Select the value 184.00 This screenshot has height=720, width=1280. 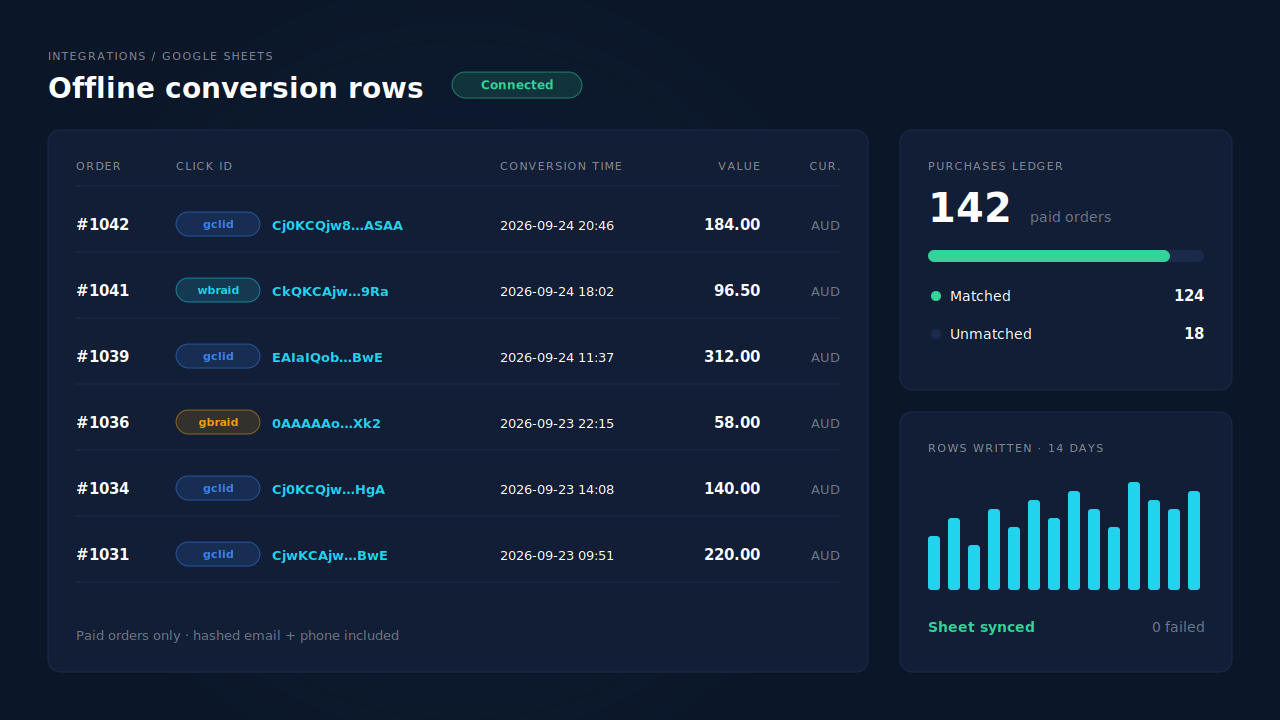coord(732,225)
